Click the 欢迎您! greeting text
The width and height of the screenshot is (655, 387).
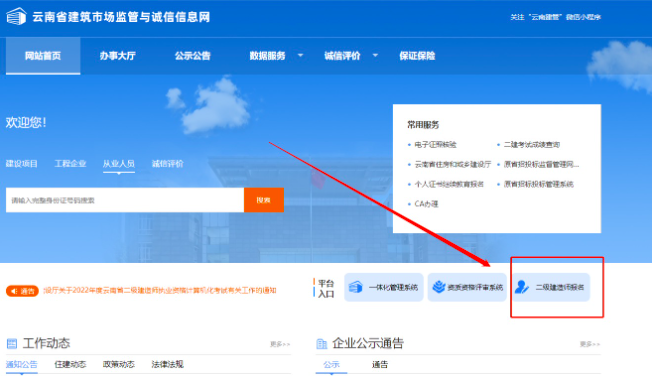tap(26, 122)
